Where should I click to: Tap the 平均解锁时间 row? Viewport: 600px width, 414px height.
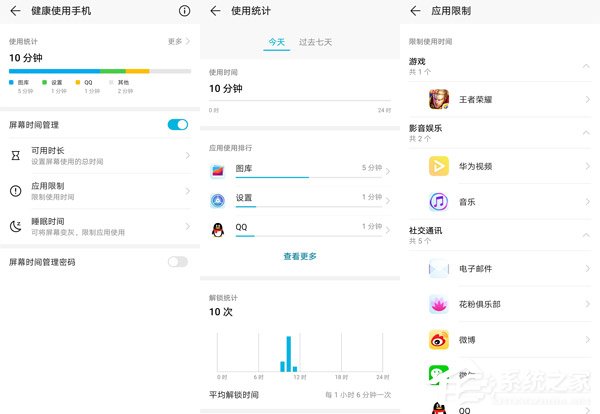click(x=300, y=394)
